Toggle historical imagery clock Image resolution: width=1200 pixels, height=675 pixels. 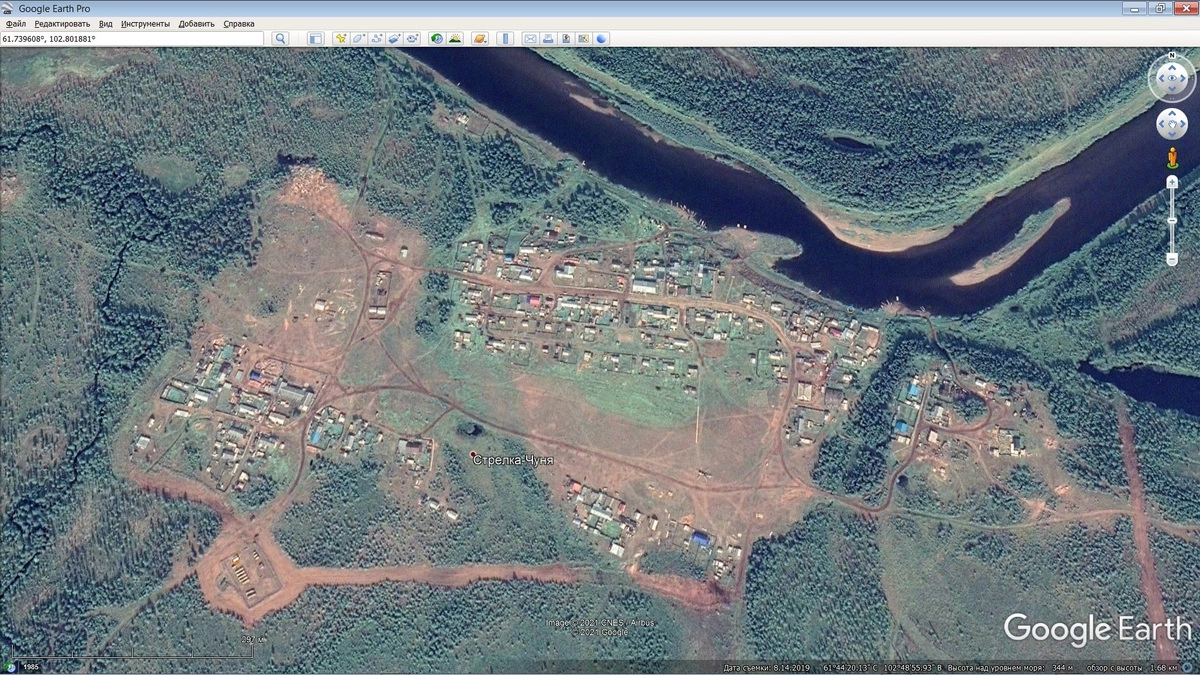tap(437, 38)
